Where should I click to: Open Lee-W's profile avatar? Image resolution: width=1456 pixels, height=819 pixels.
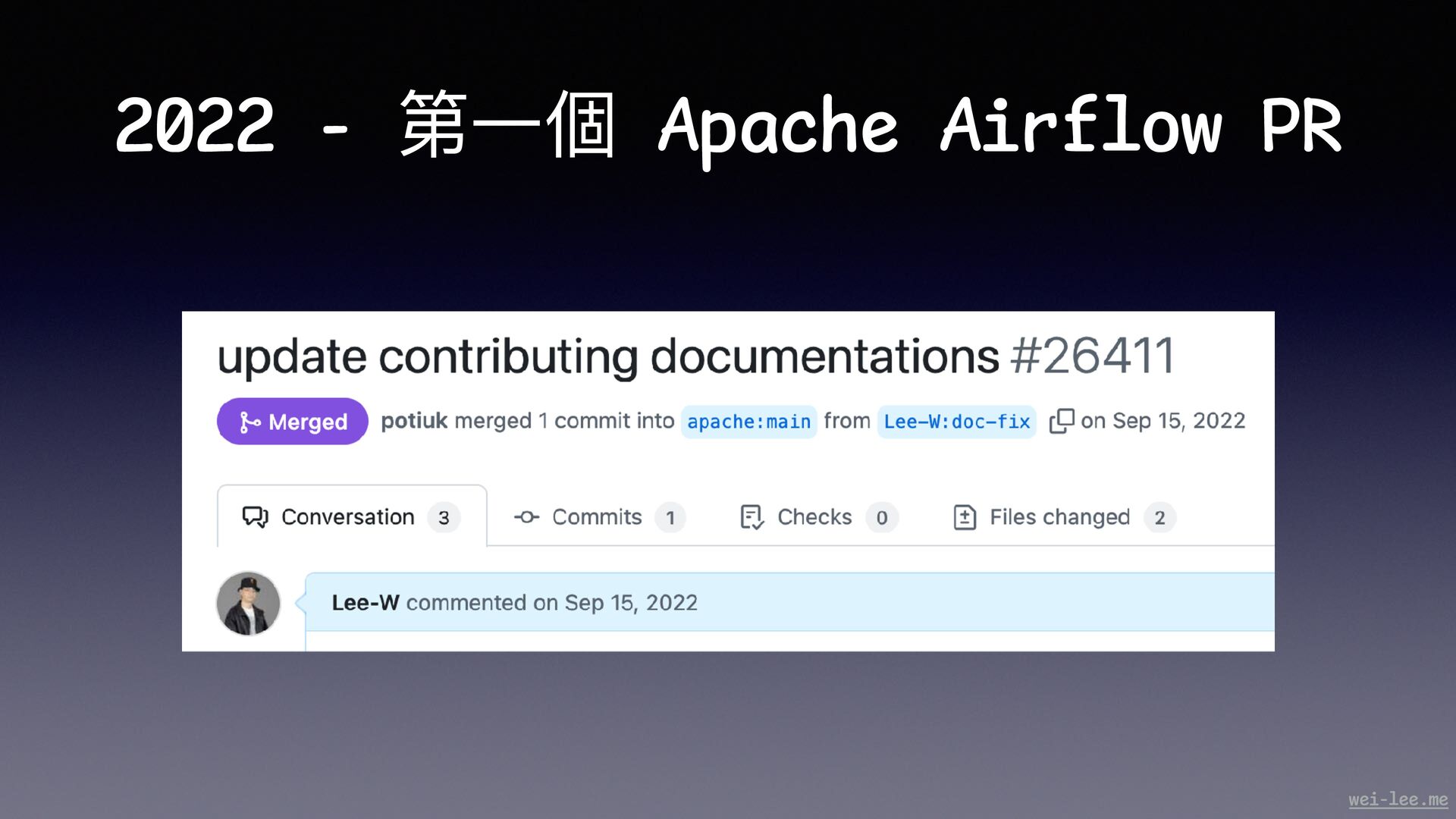pos(248,604)
